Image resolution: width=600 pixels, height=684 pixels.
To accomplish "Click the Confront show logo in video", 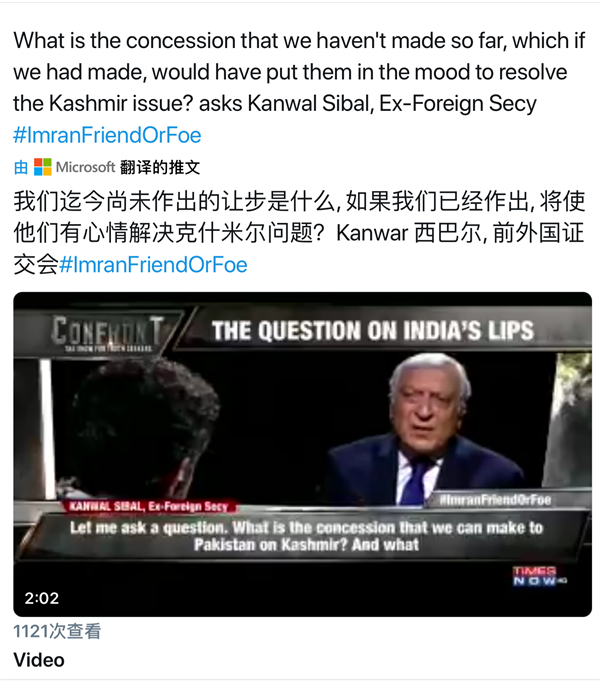I will [107, 332].
